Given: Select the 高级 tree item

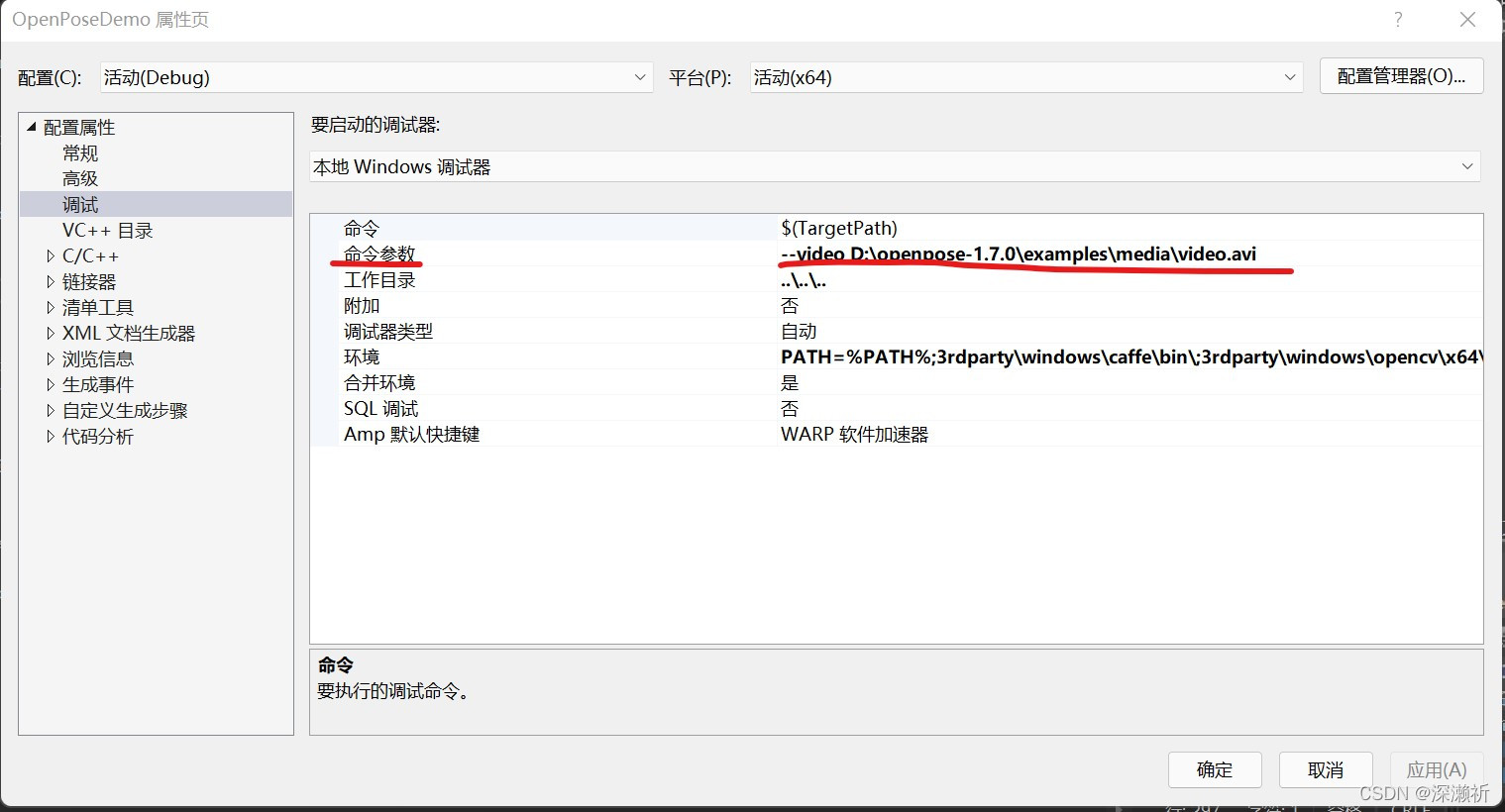Looking at the screenshot, I should [80, 178].
